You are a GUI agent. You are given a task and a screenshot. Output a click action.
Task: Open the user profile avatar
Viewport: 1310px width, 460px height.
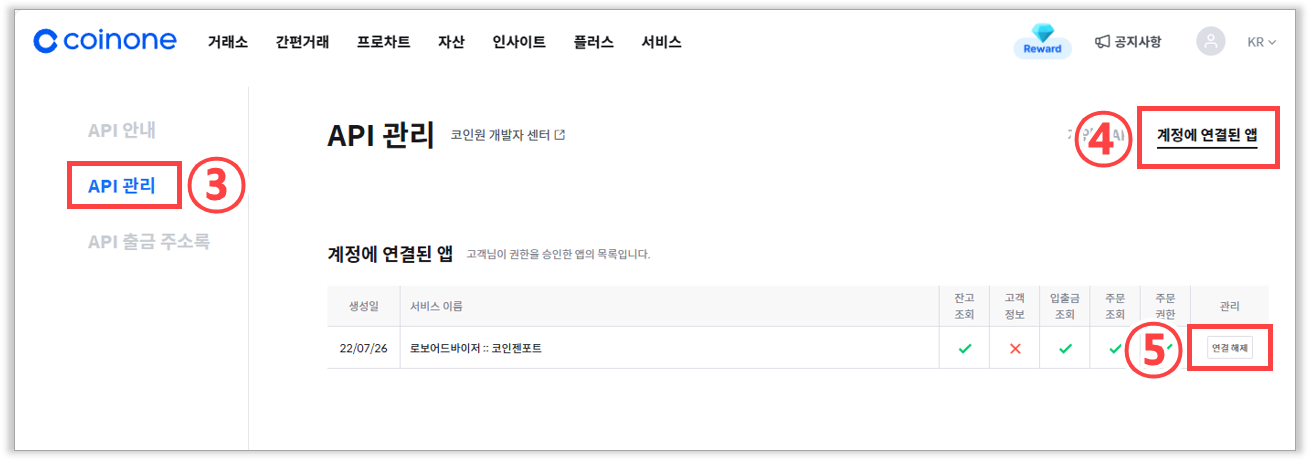[1211, 41]
